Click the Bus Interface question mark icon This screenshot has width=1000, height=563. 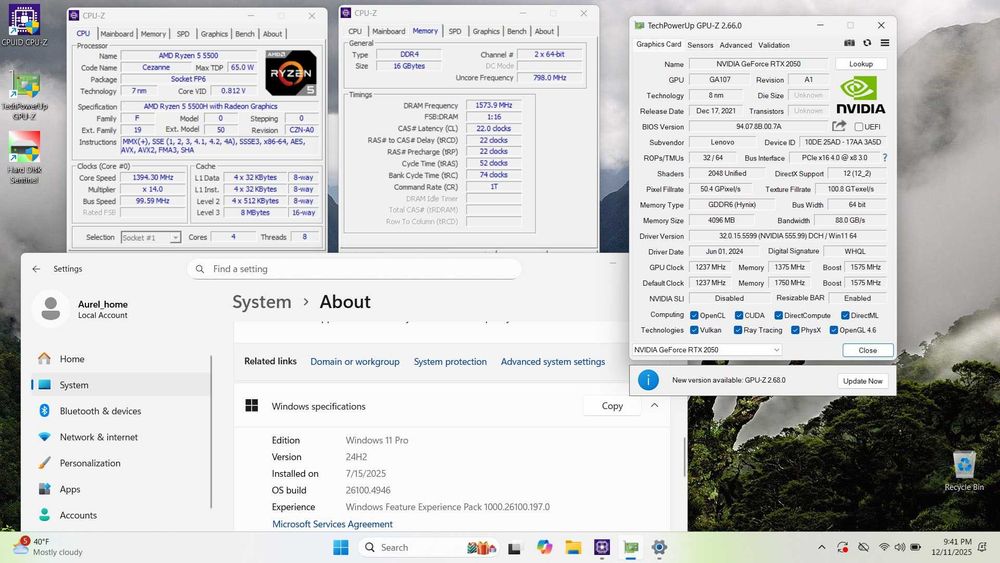point(884,158)
